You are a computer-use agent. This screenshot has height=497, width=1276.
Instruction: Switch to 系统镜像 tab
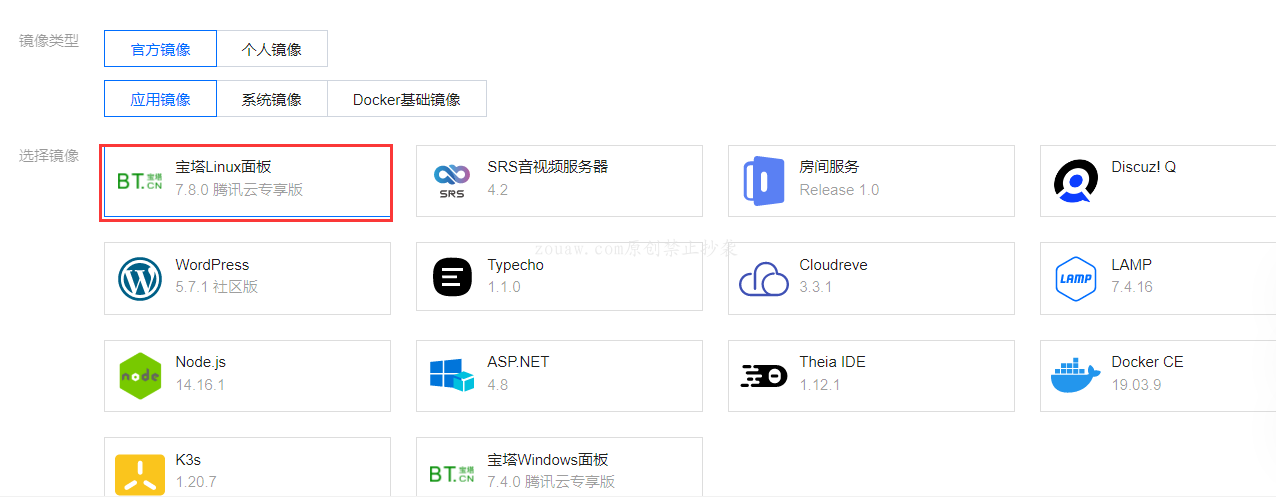[x=272, y=99]
